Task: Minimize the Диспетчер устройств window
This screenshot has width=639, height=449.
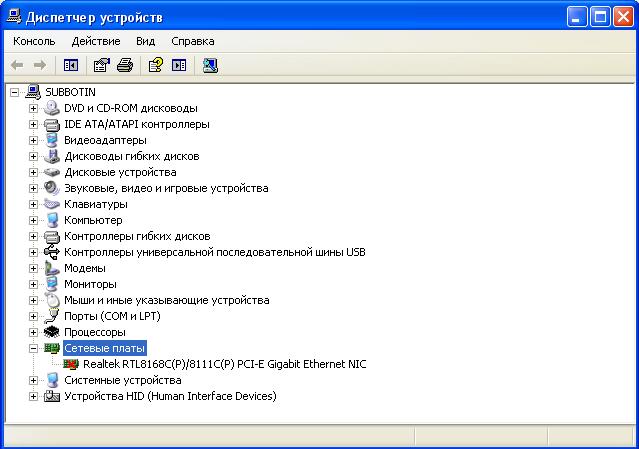Action: (x=577, y=17)
